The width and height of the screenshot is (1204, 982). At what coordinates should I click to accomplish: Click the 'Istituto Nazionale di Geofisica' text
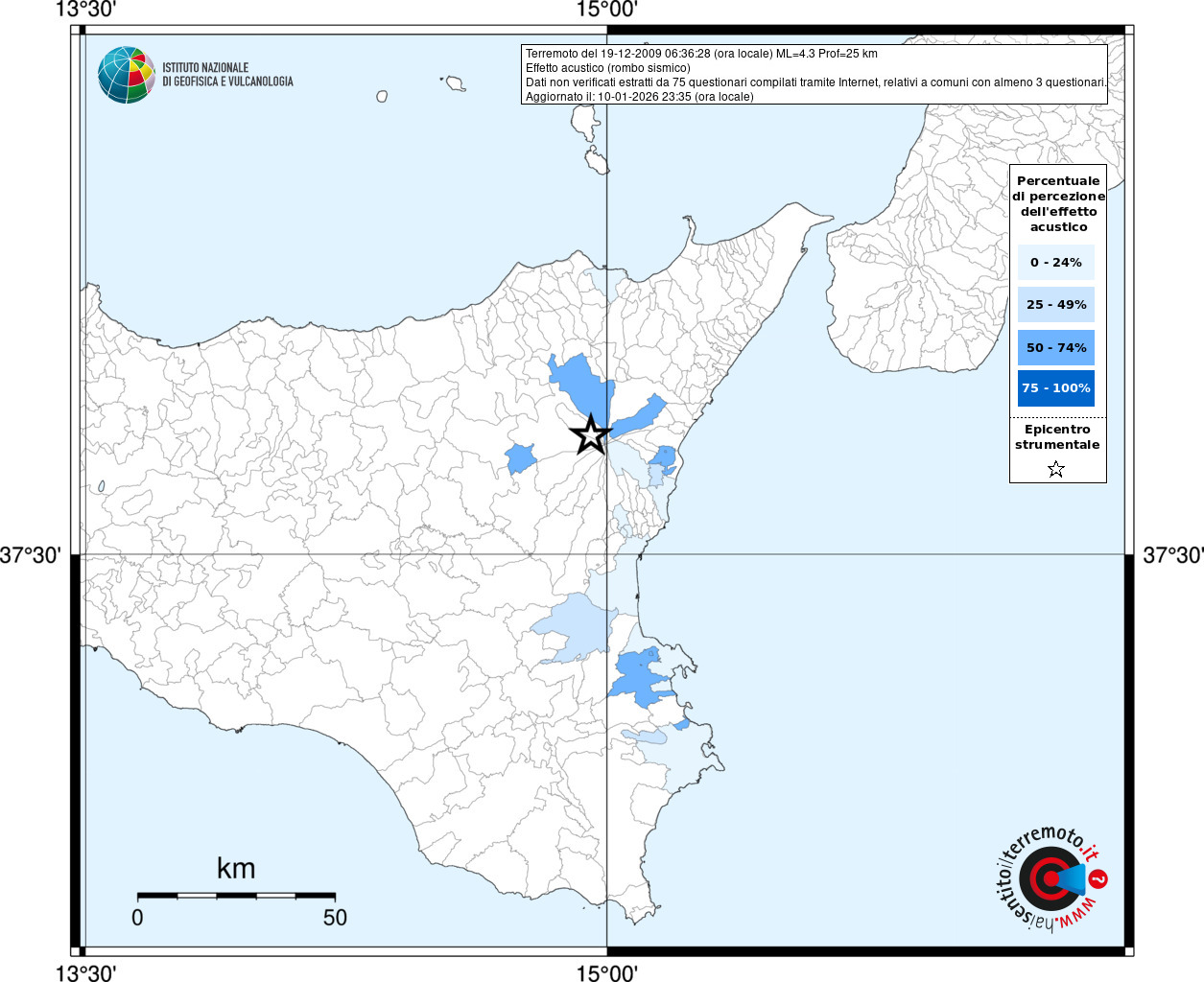click(227, 75)
